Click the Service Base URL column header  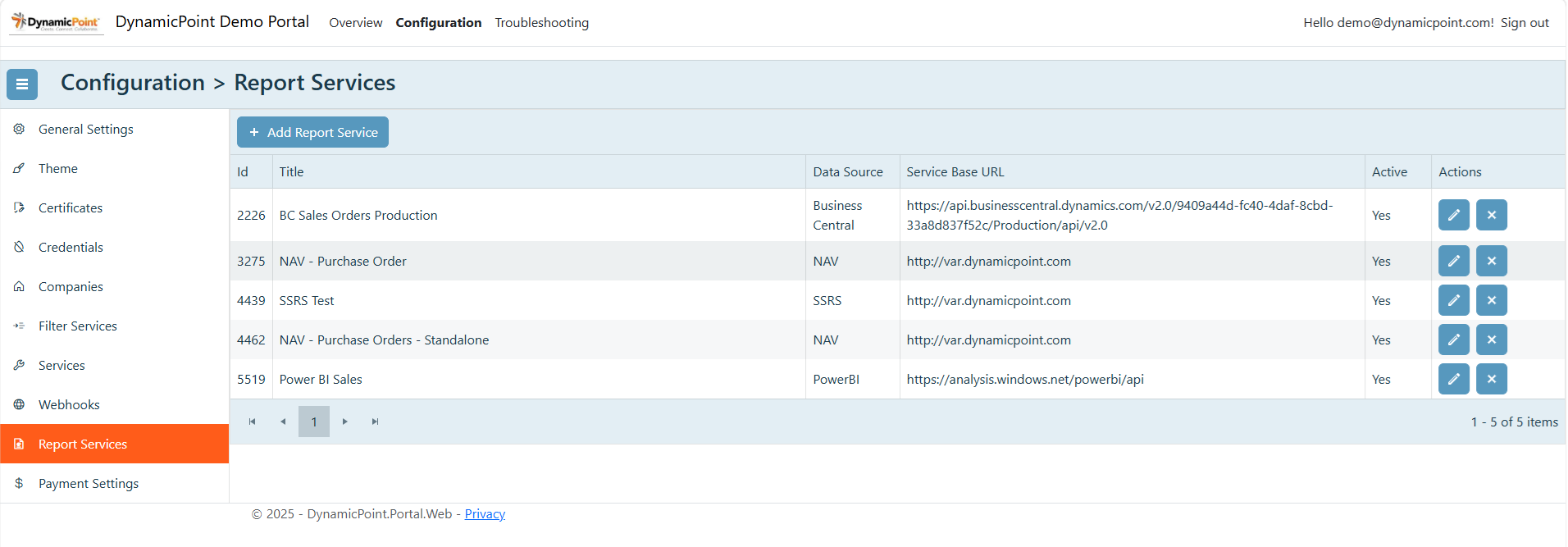point(1133,171)
